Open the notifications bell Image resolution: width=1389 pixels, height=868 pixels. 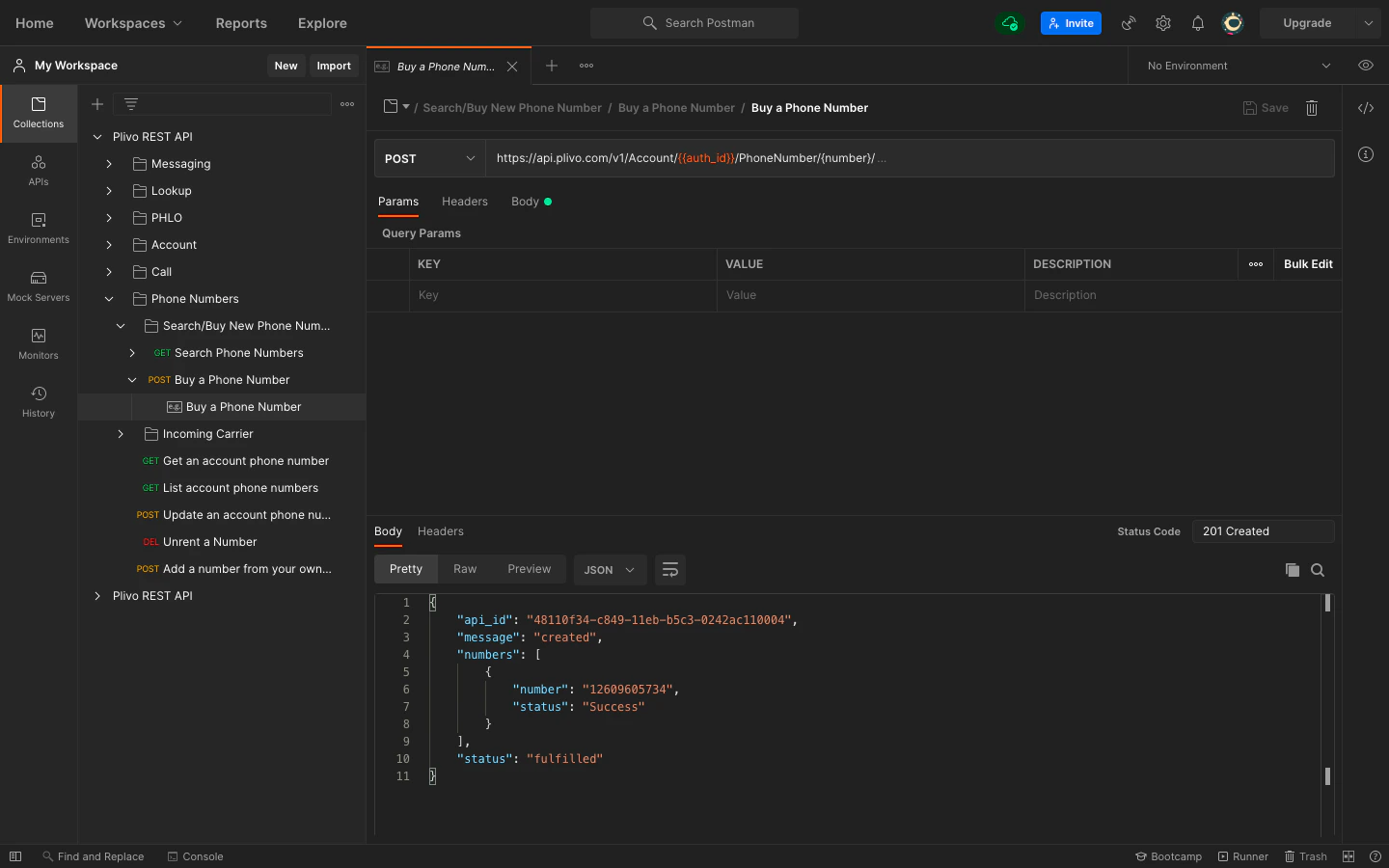(x=1197, y=23)
